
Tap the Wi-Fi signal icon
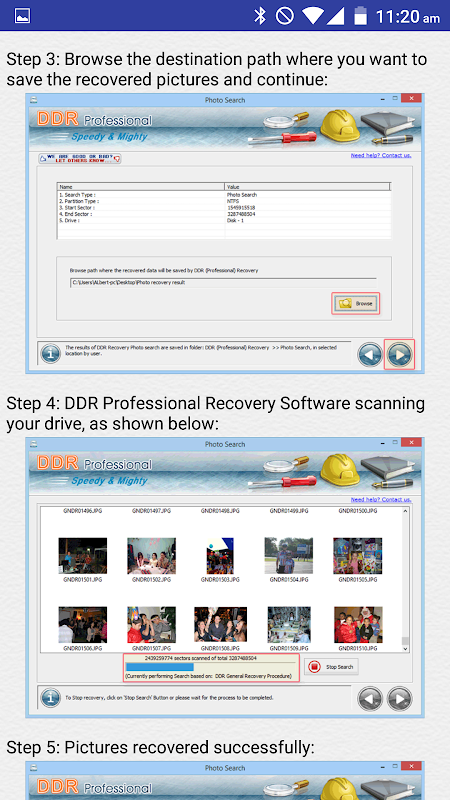[x=312, y=16]
